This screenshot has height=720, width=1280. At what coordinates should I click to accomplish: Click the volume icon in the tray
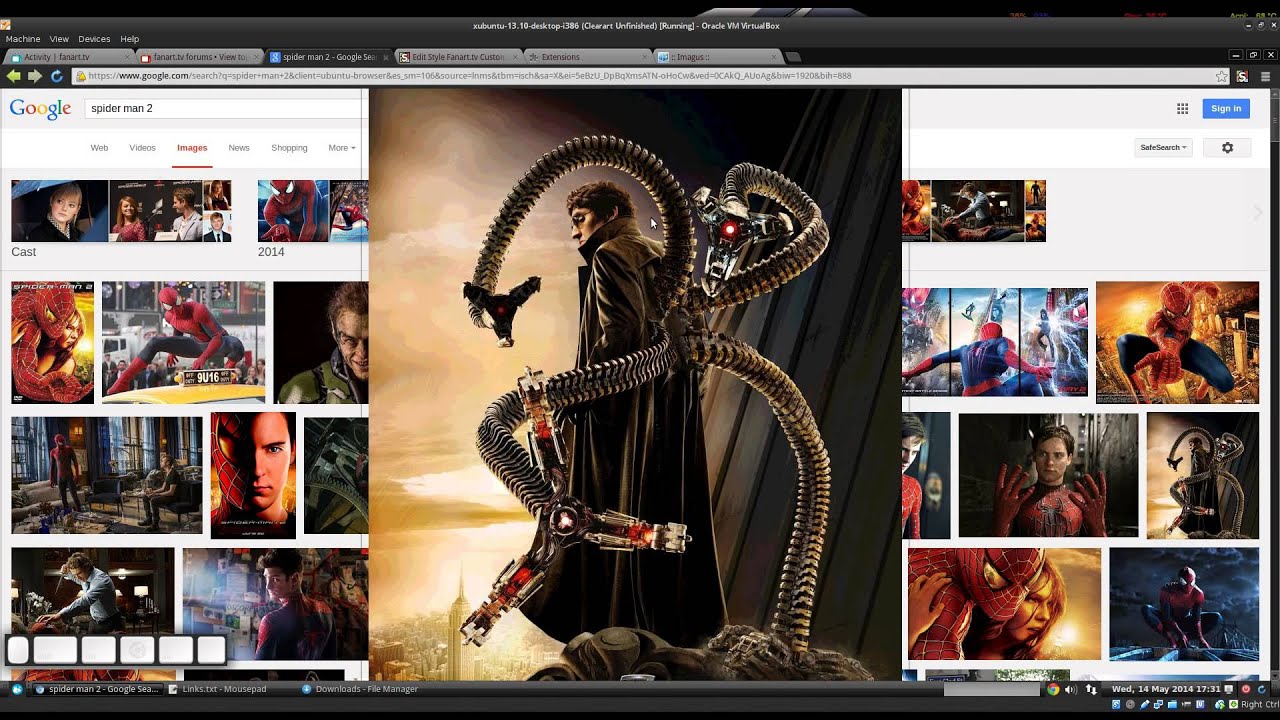click(1071, 689)
